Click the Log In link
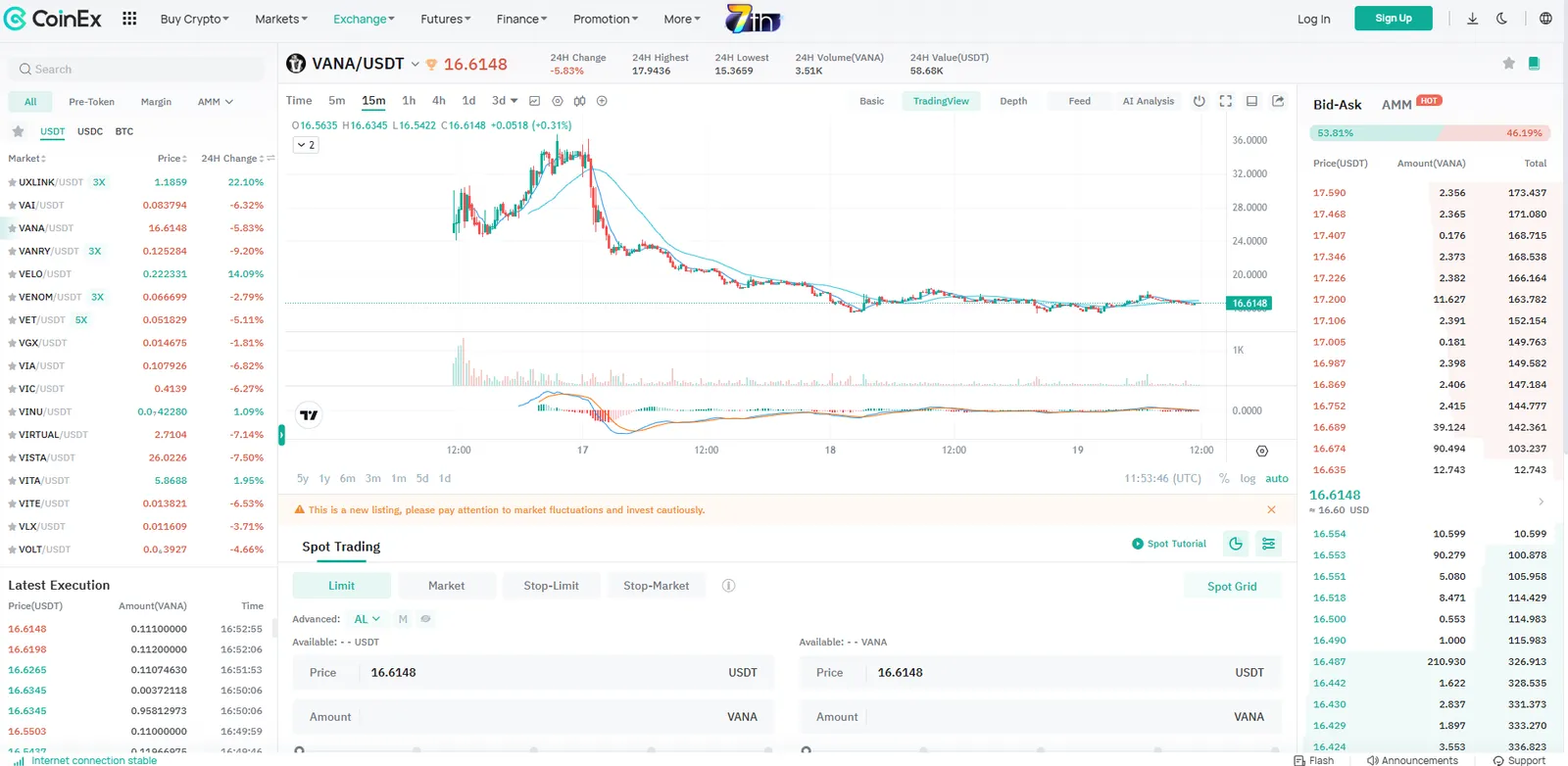The image size is (1568, 766). tap(1313, 19)
